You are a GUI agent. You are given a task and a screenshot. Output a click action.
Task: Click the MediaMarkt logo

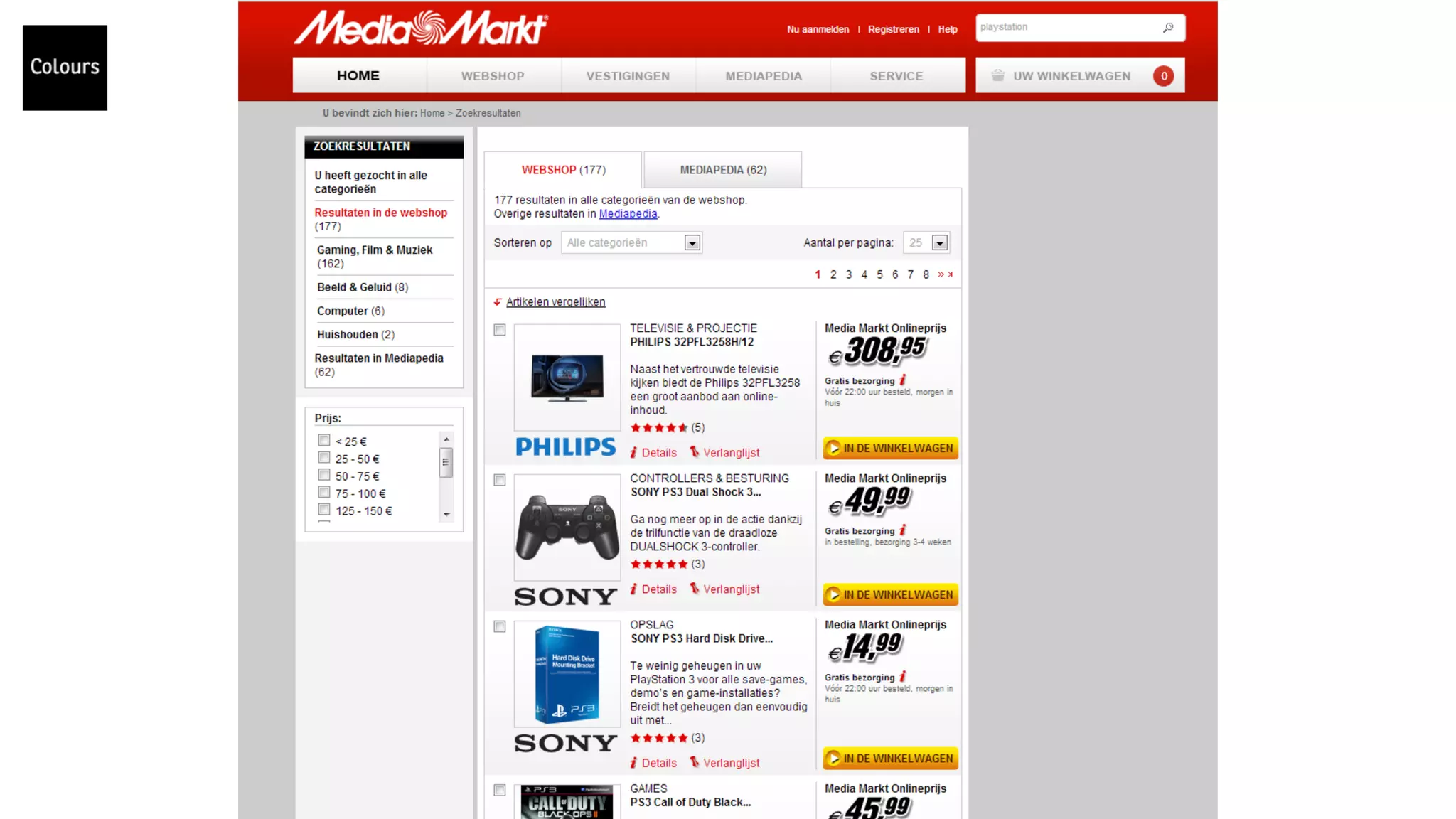click(x=421, y=28)
